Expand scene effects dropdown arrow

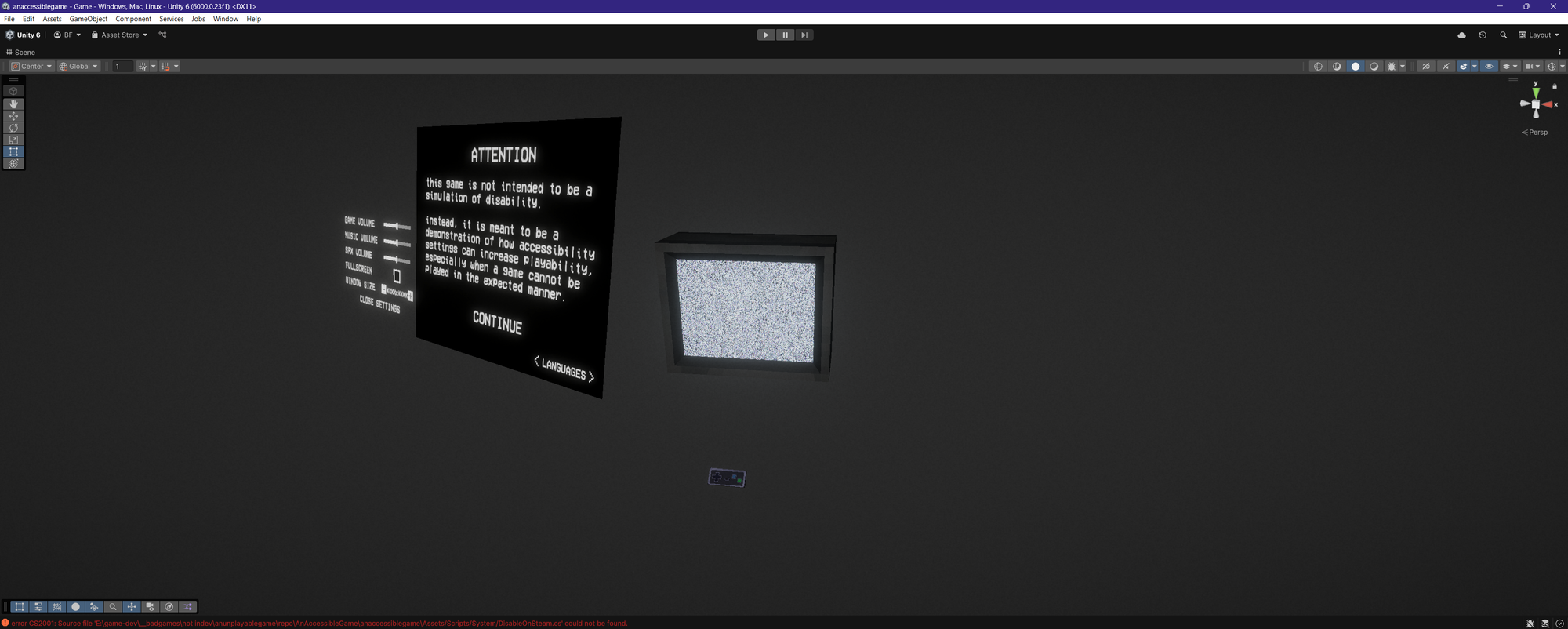(1475, 67)
